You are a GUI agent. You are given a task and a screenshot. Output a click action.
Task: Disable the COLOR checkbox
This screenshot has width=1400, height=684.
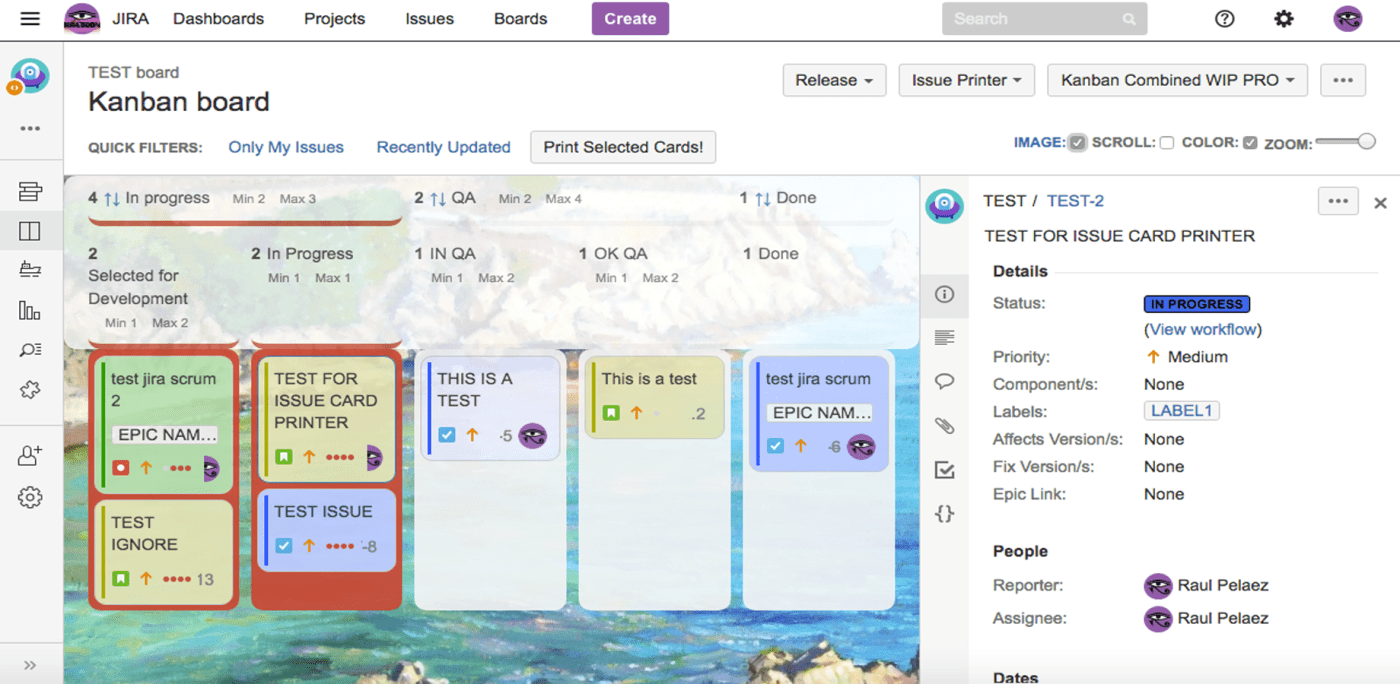1249,143
